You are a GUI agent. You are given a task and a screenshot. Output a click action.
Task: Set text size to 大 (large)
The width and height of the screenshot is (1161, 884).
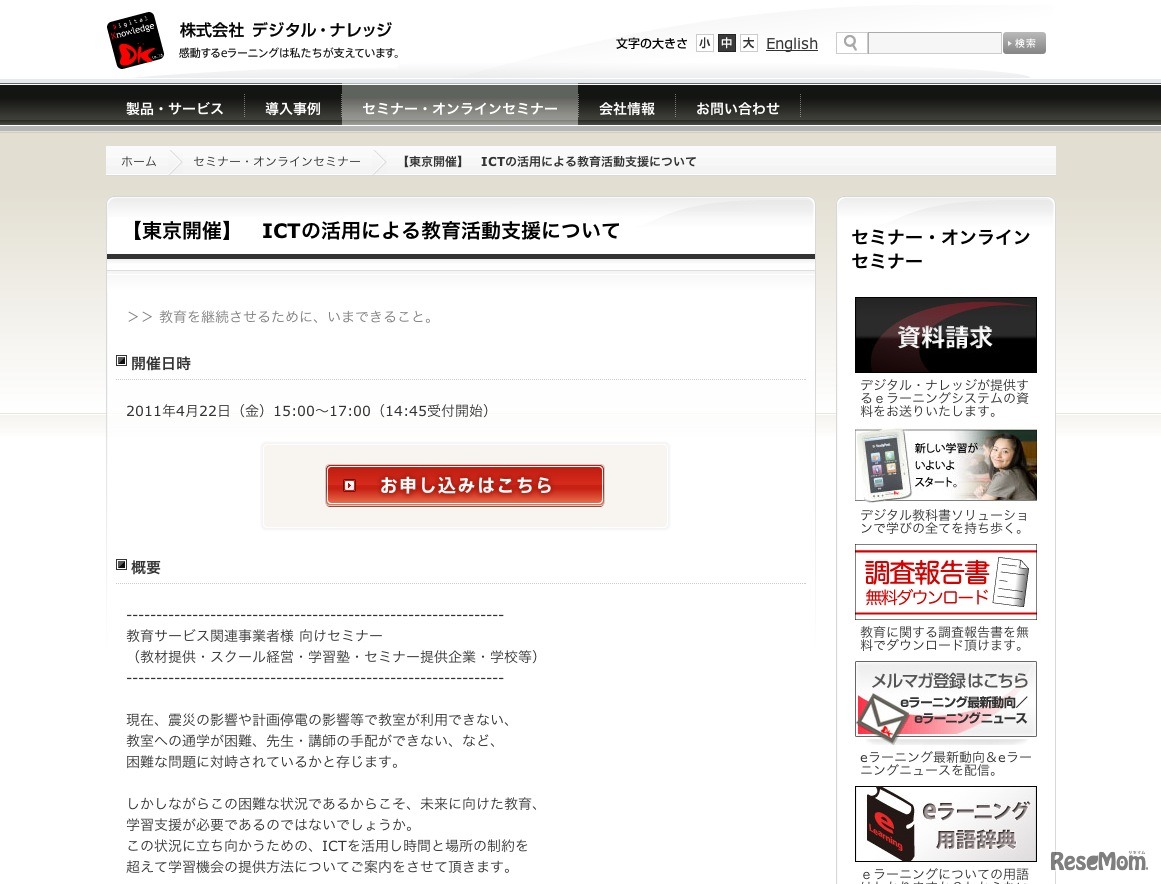click(x=747, y=43)
